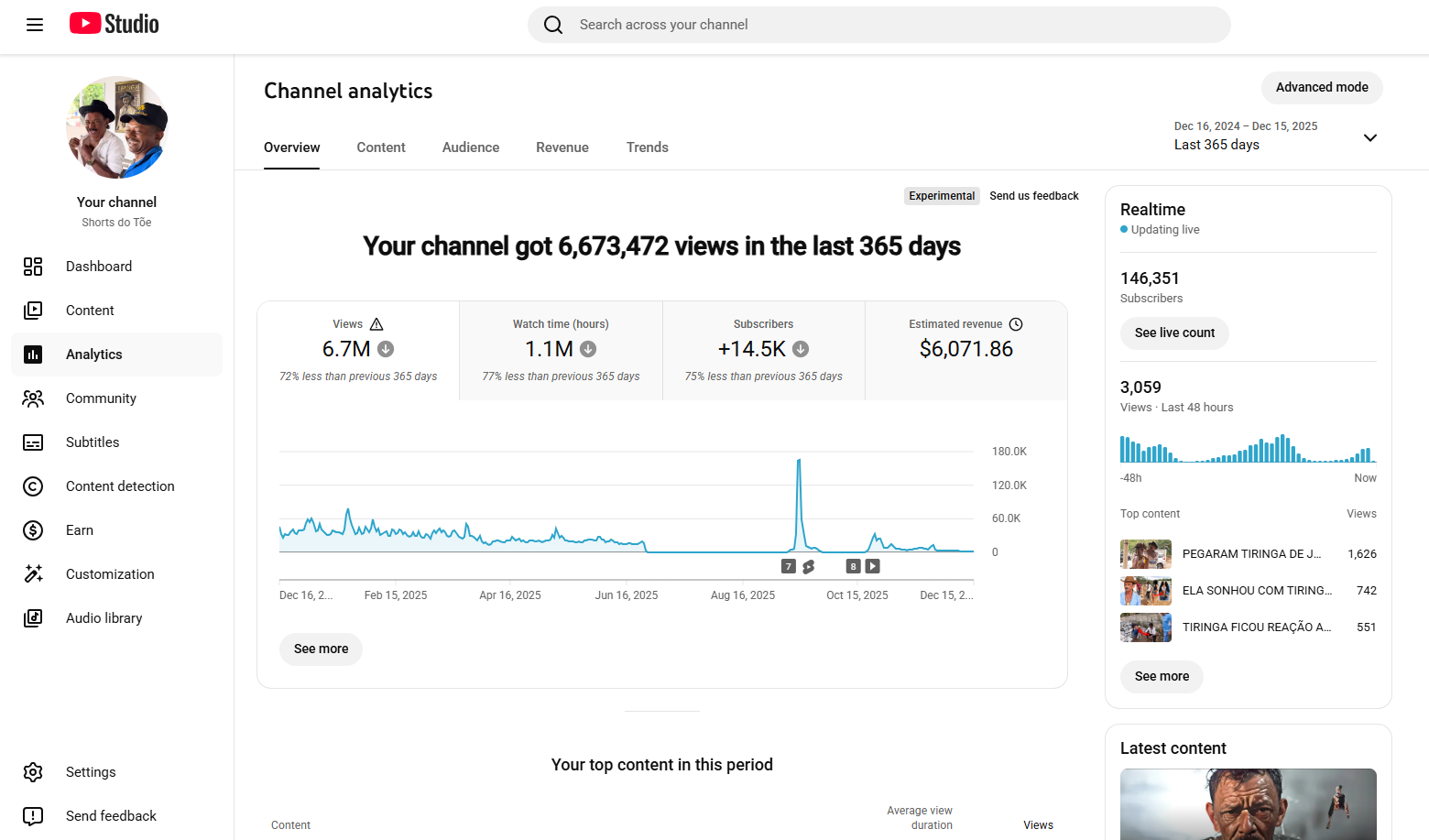Open the hamburger navigation menu
Viewport: 1429px width, 840px height.
[35, 25]
